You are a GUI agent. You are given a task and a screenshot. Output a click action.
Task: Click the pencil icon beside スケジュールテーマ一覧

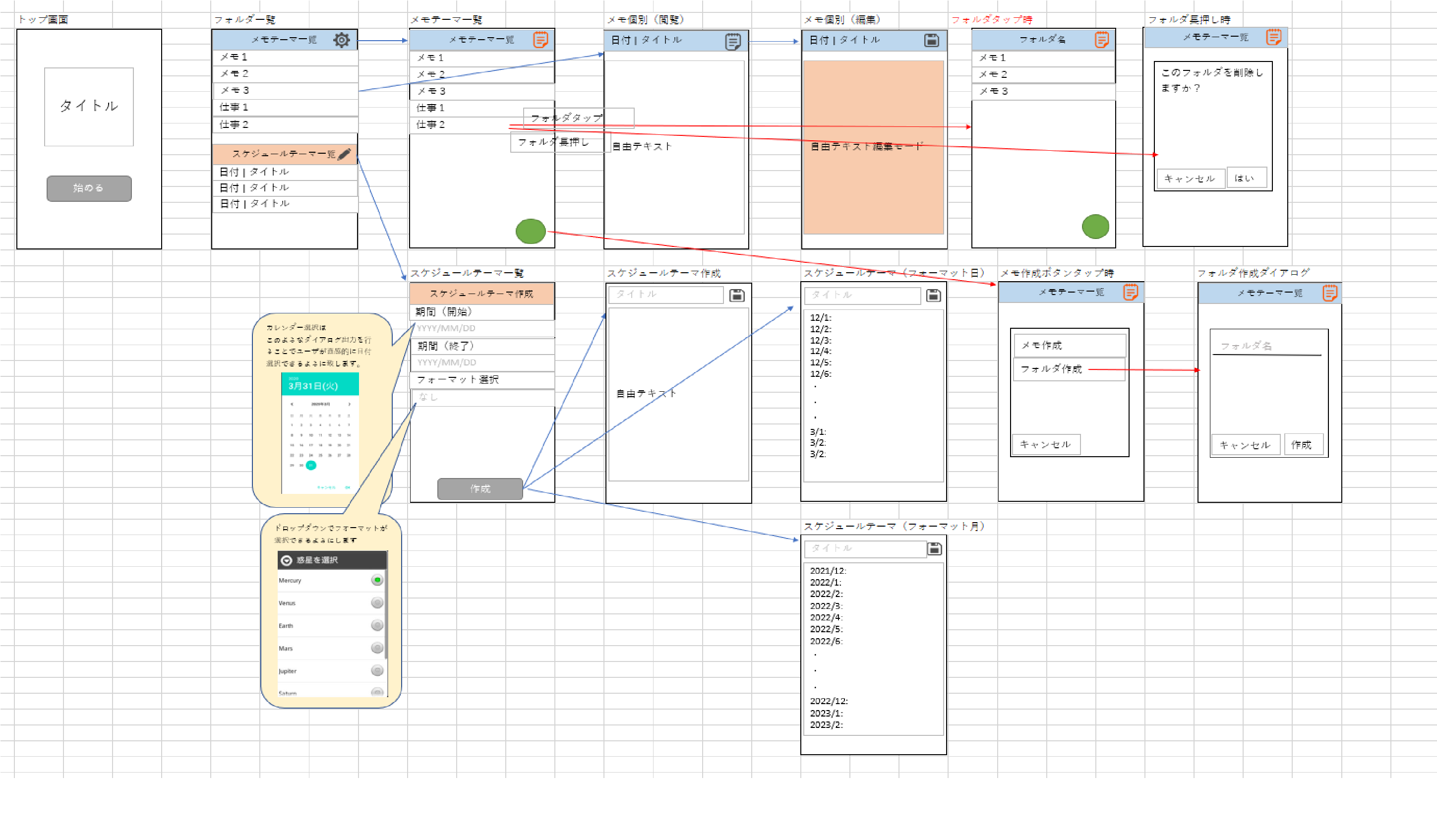coord(345,154)
